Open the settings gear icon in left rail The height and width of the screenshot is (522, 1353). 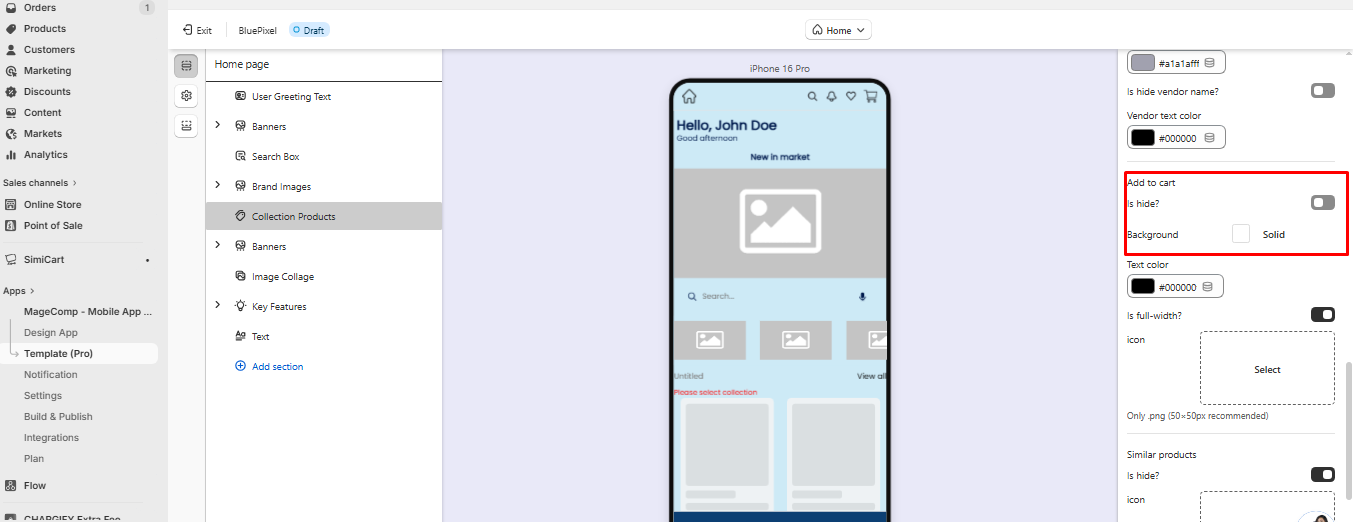pos(185,96)
